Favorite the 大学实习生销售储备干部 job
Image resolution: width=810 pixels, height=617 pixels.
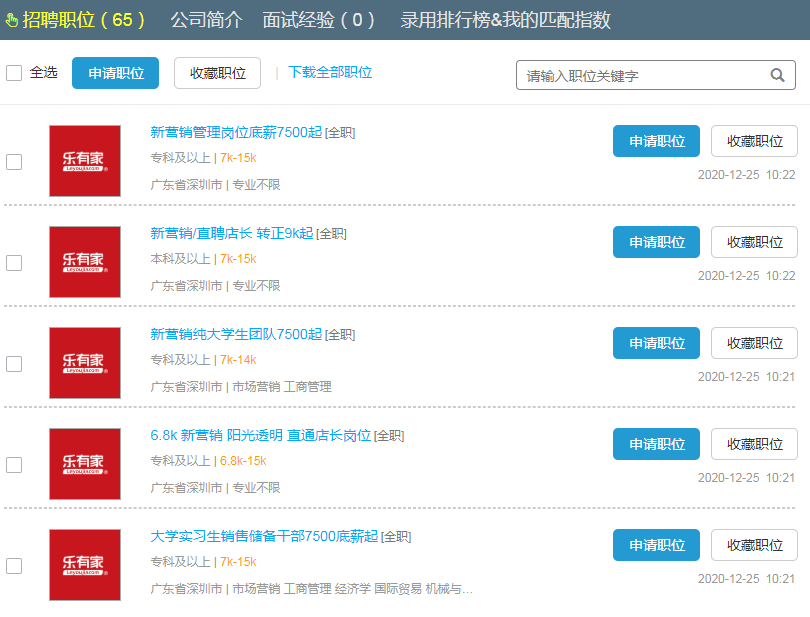(754, 545)
